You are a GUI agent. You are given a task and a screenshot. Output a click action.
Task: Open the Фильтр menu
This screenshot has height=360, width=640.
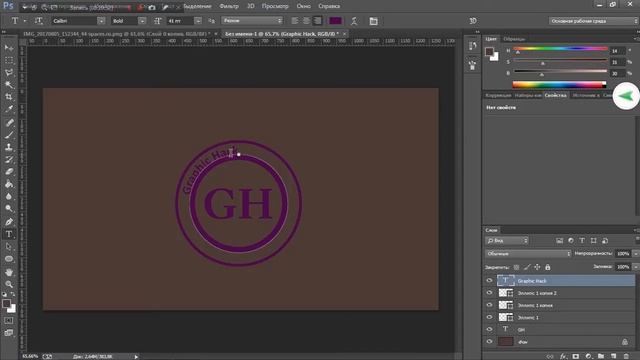[x=229, y=6]
